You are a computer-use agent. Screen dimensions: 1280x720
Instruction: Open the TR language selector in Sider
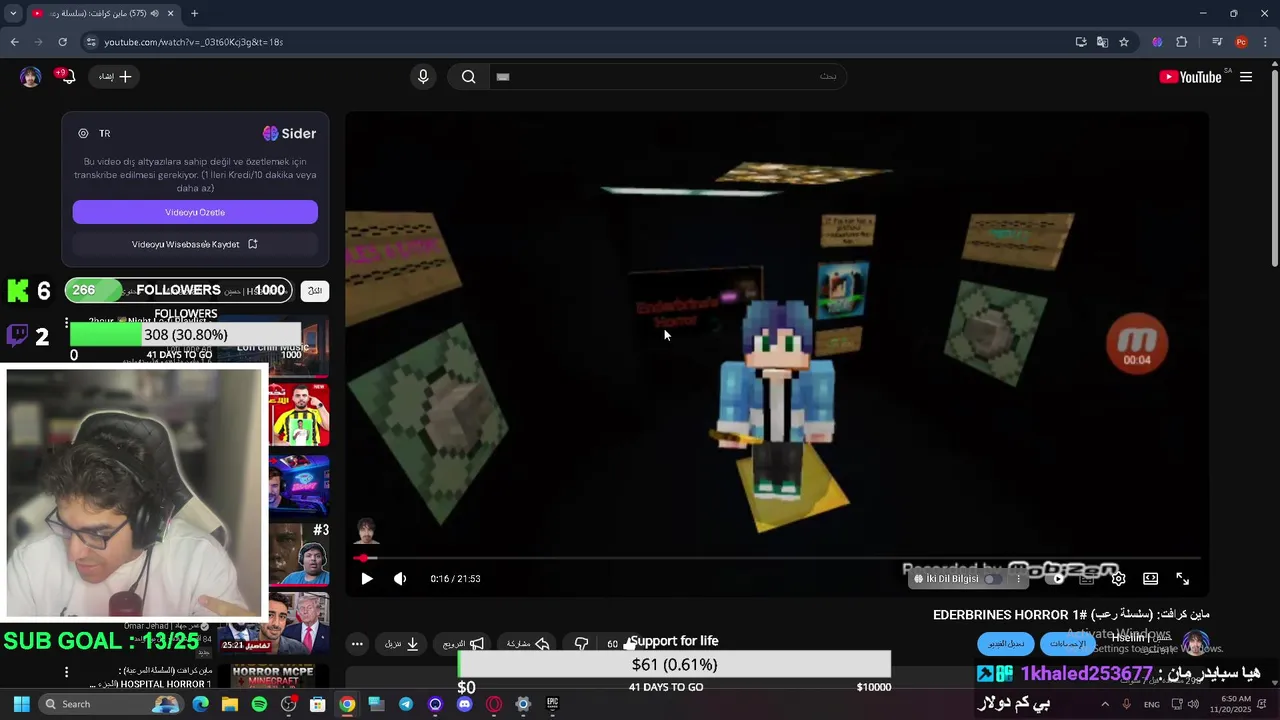pyautogui.click(x=104, y=133)
